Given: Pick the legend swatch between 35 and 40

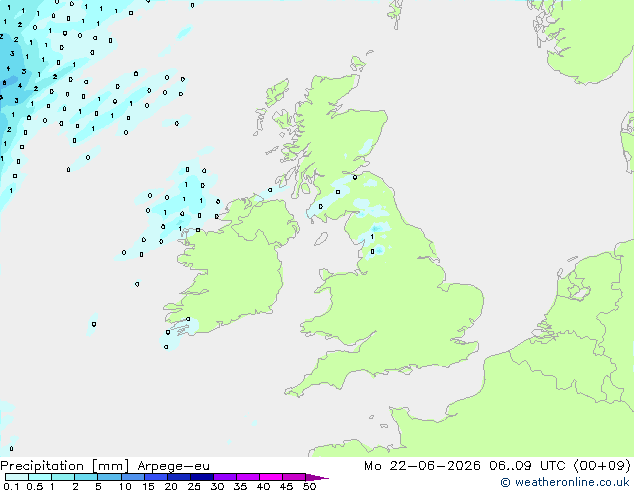Looking at the screenshot, I should (248, 477).
